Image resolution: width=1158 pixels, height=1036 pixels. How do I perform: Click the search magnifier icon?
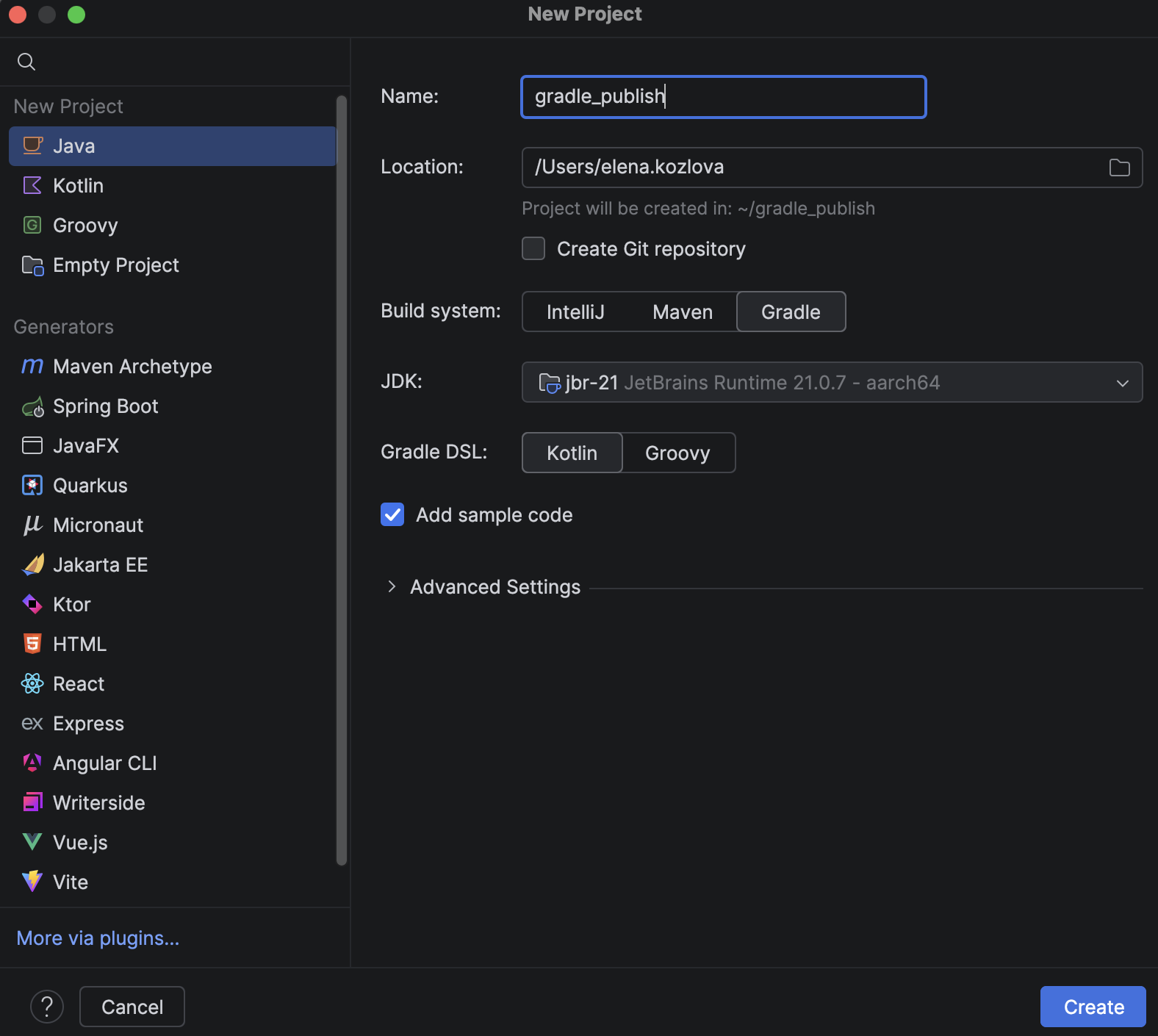26,62
